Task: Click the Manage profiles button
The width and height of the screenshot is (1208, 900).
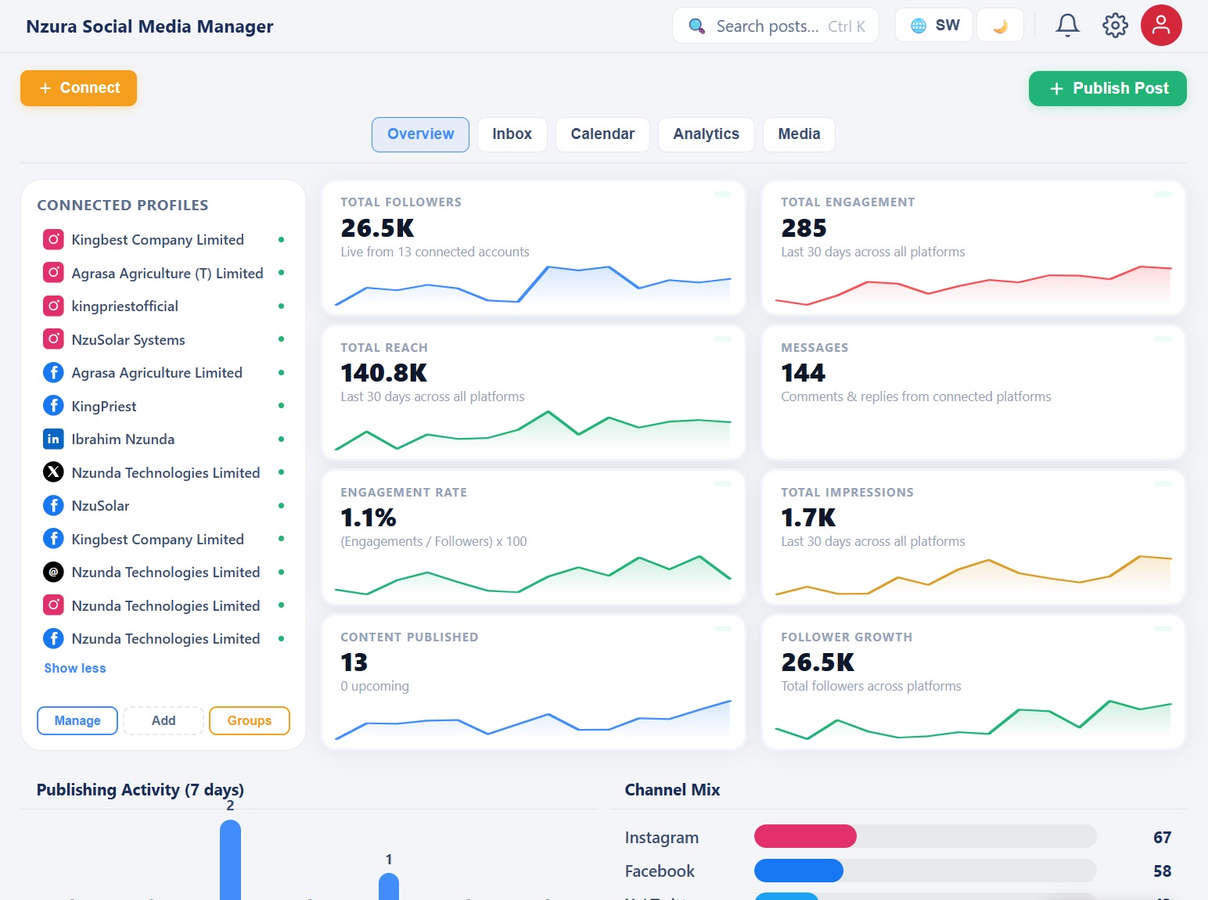Action: (77, 720)
